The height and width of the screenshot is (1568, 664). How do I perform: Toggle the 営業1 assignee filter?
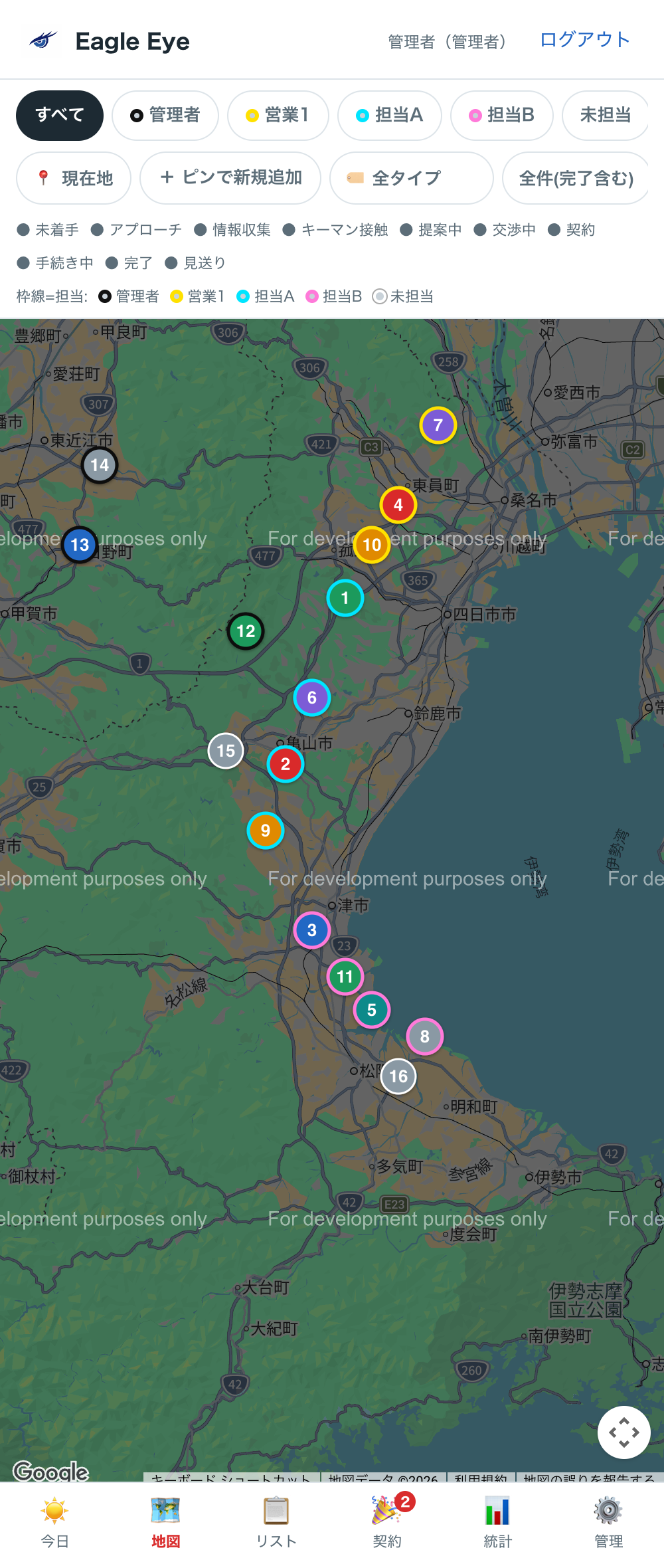tap(278, 116)
